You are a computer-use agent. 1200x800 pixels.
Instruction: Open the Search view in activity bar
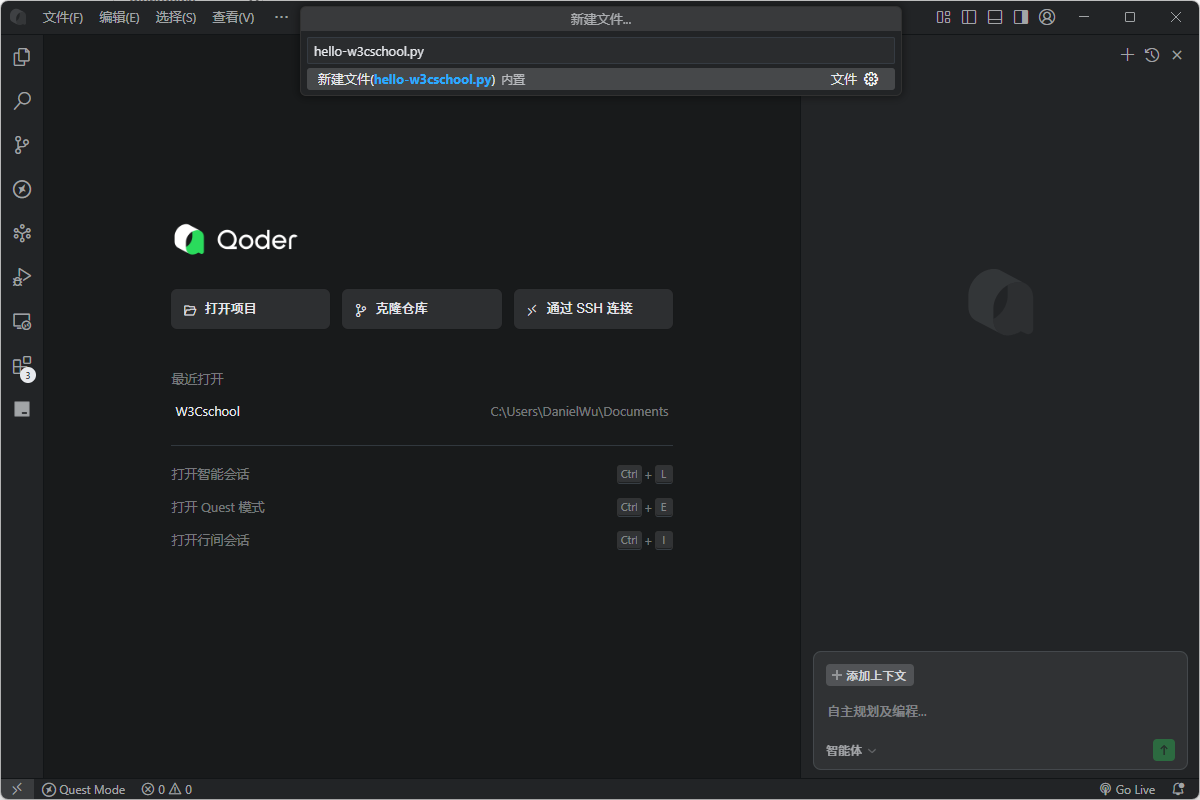click(x=22, y=101)
